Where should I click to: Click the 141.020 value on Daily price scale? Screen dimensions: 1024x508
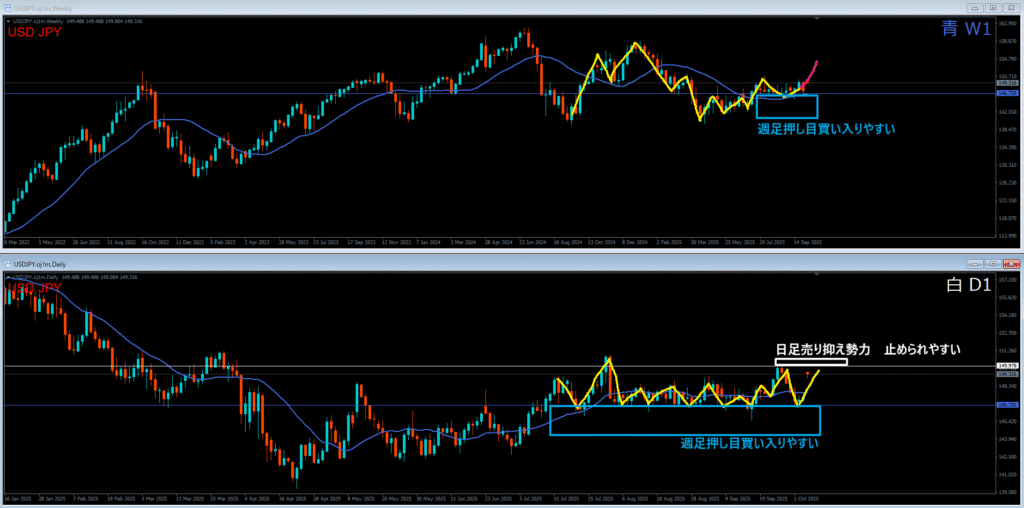[x=1008, y=475]
